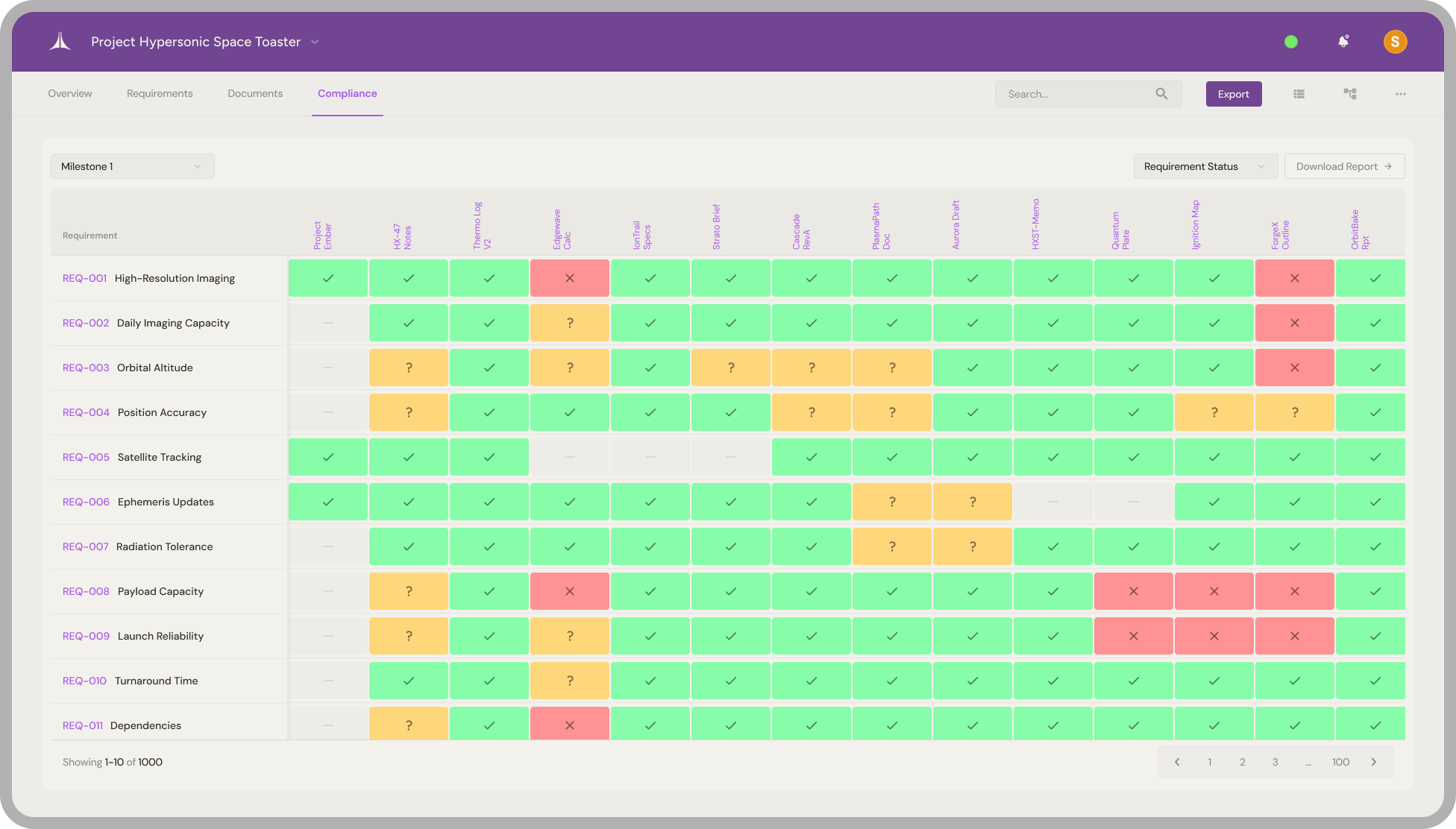Image resolution: width=1456 pixels, height=829 pixels.
Task: Open the user avatar S menu
Action: pyautogui.click(x=1395, y=42)
